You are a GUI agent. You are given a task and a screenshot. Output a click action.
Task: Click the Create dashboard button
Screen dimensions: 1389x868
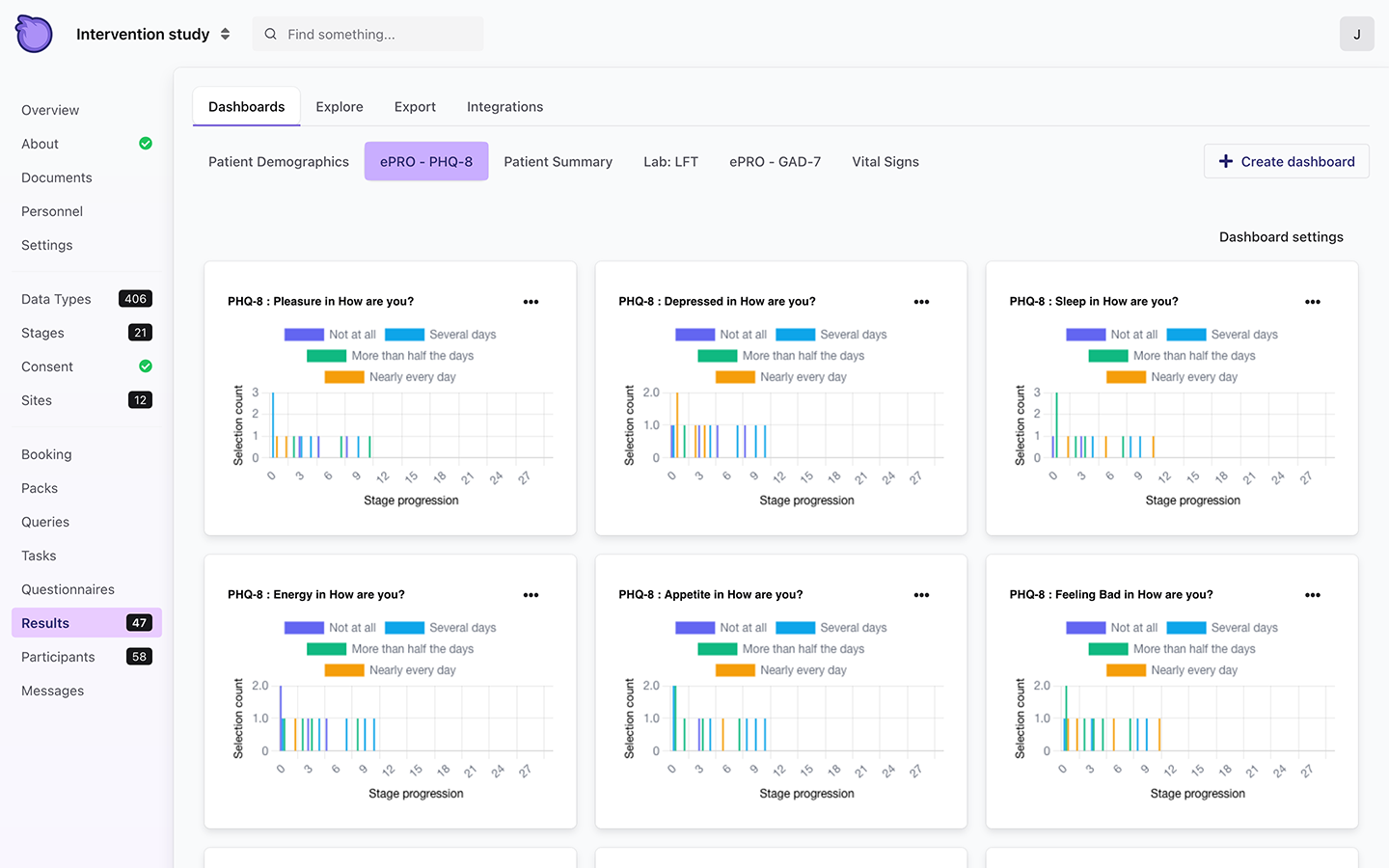click(x=1286, y=161)
